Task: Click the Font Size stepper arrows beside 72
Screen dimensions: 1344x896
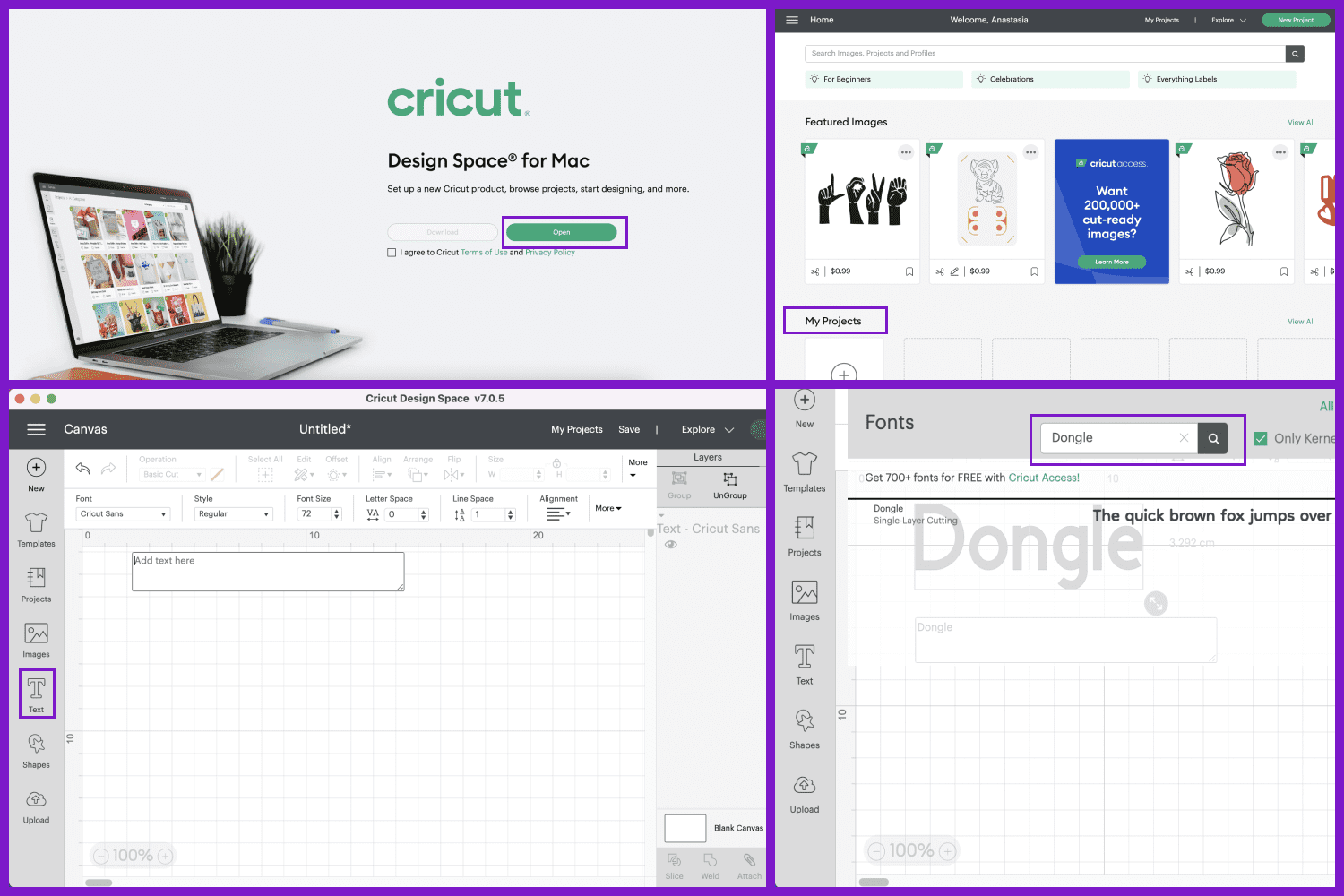Action: click(x=337, y=514)
